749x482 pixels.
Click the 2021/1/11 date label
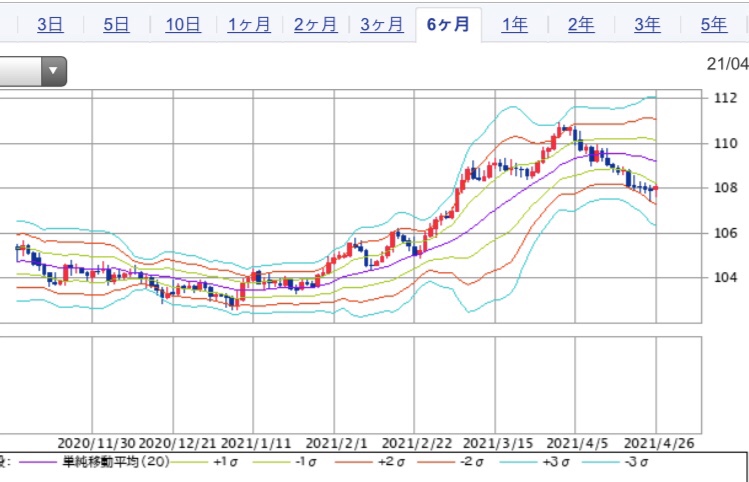[x=256, y=443]
